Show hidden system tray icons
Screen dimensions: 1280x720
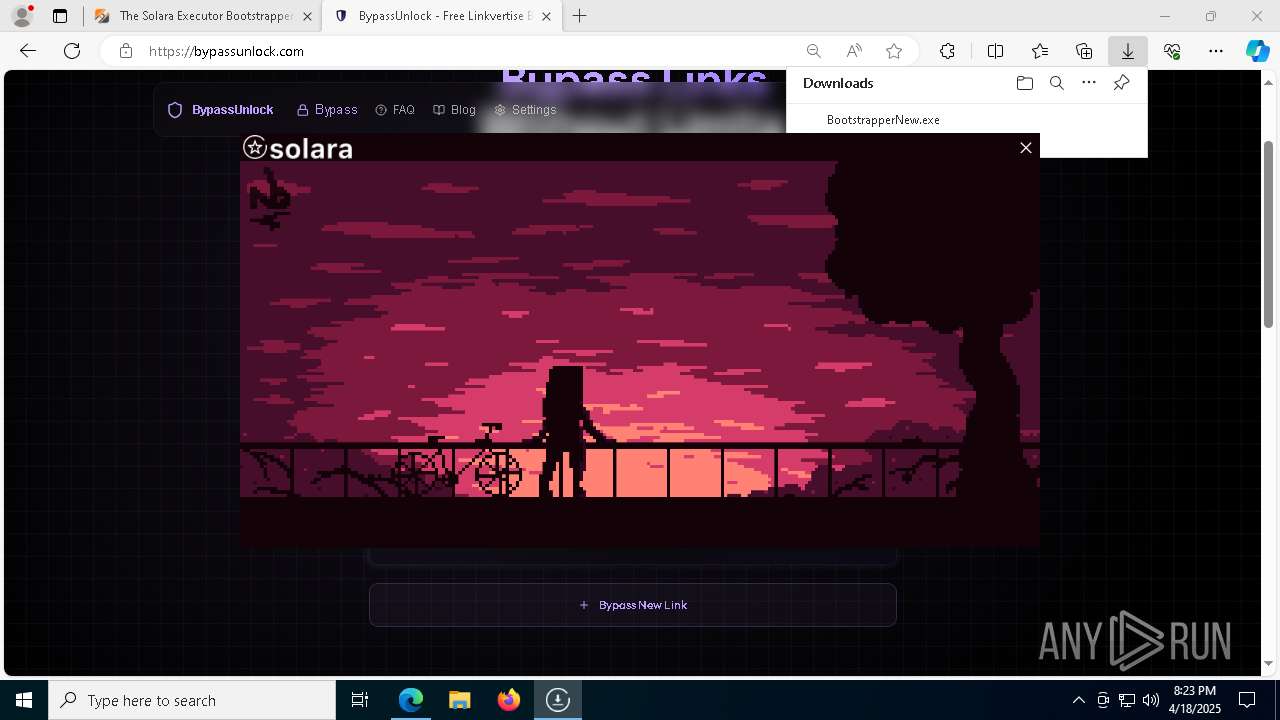point(1078,700)
